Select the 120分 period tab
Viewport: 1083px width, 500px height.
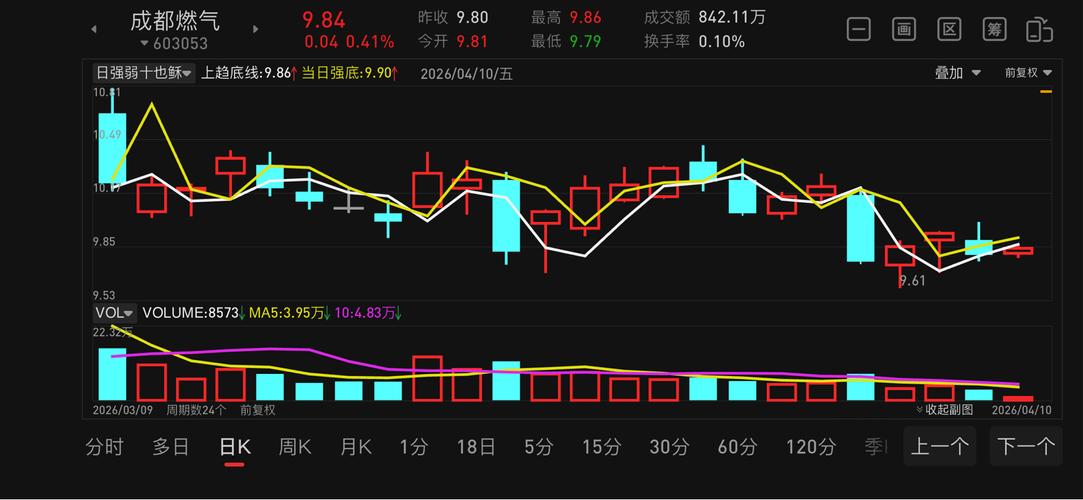click(x=811, y=447)
